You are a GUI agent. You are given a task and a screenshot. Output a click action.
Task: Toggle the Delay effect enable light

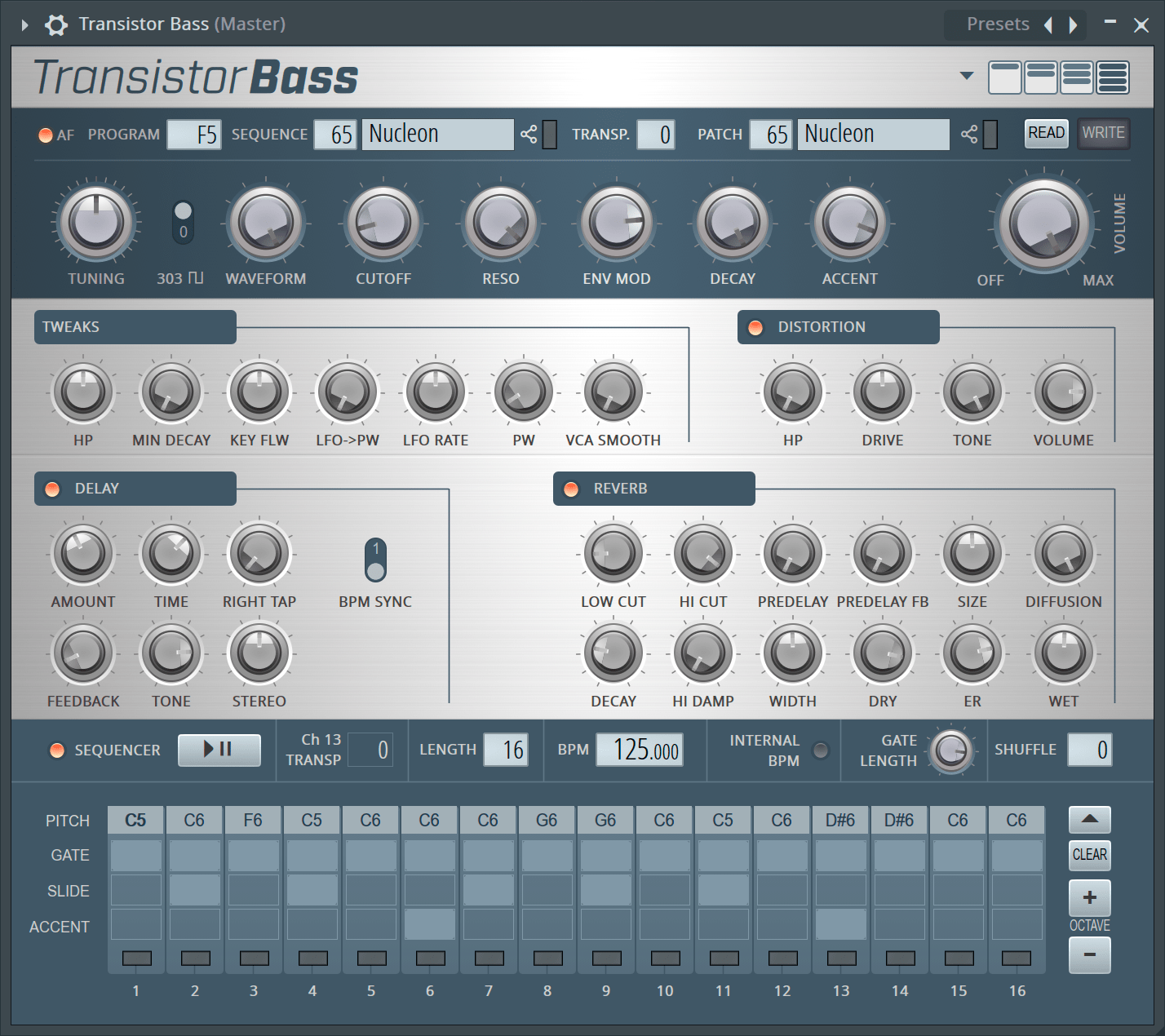click(x=52, y=489)
